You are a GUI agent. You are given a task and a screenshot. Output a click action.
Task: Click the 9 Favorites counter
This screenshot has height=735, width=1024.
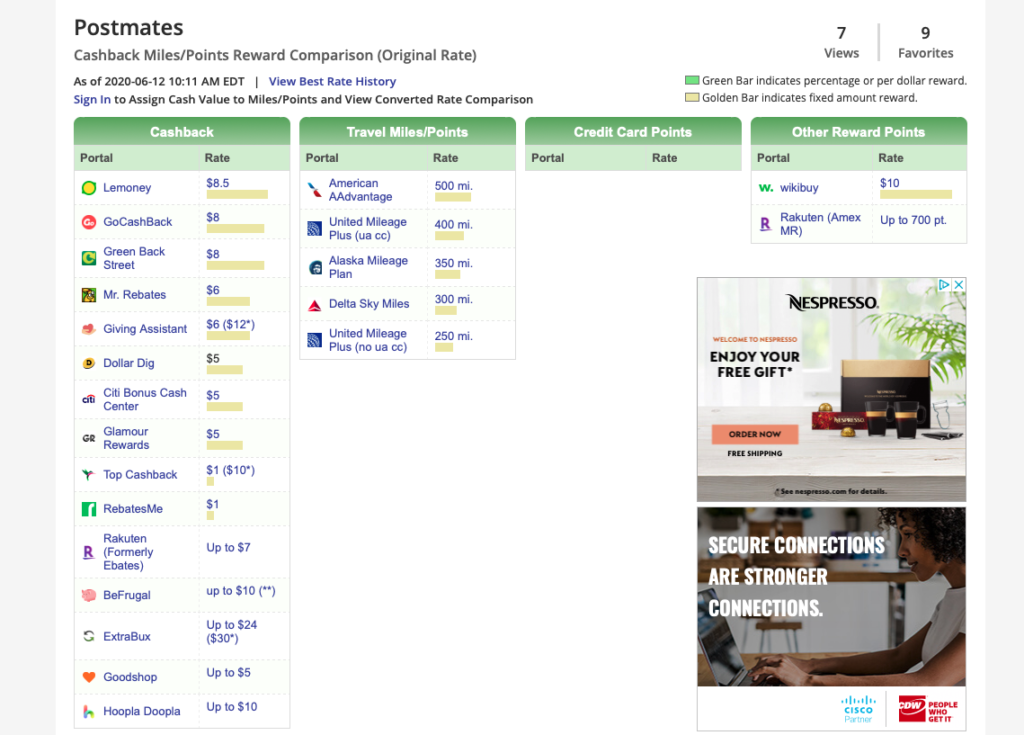point(925,42)
